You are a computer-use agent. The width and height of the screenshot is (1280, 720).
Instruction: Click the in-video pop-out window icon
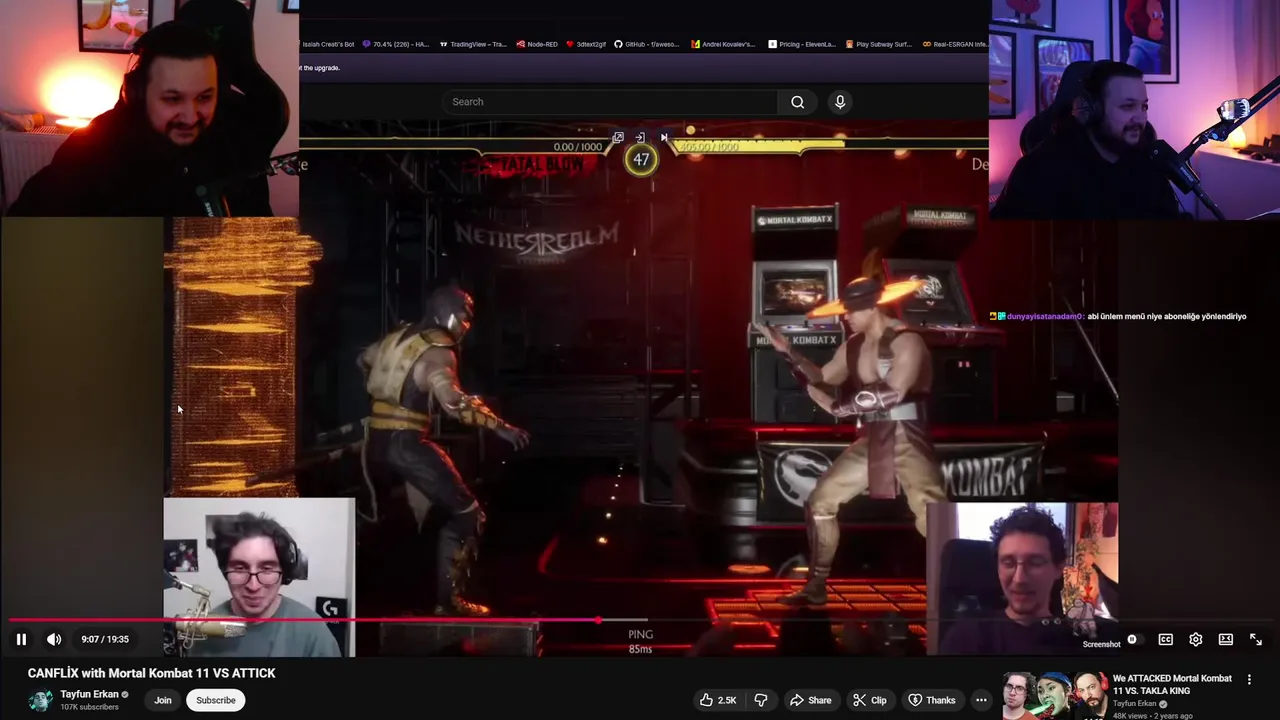pos(618,138)
